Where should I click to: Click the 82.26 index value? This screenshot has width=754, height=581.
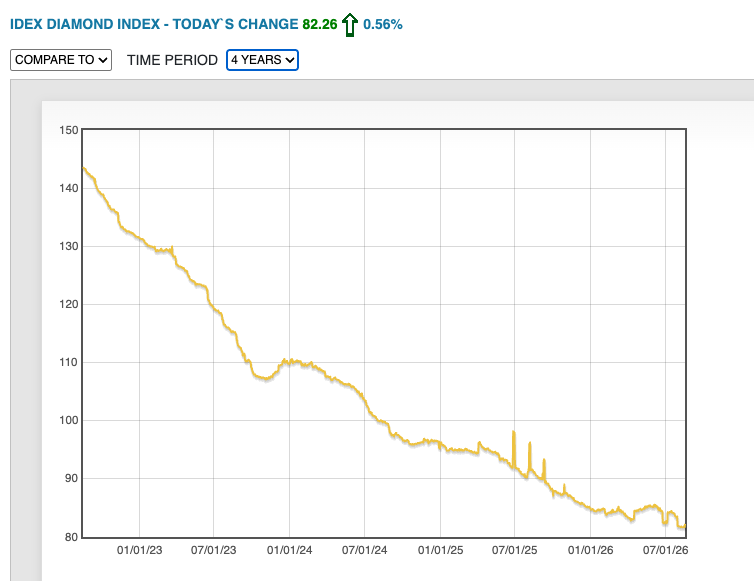pos(320,25)
